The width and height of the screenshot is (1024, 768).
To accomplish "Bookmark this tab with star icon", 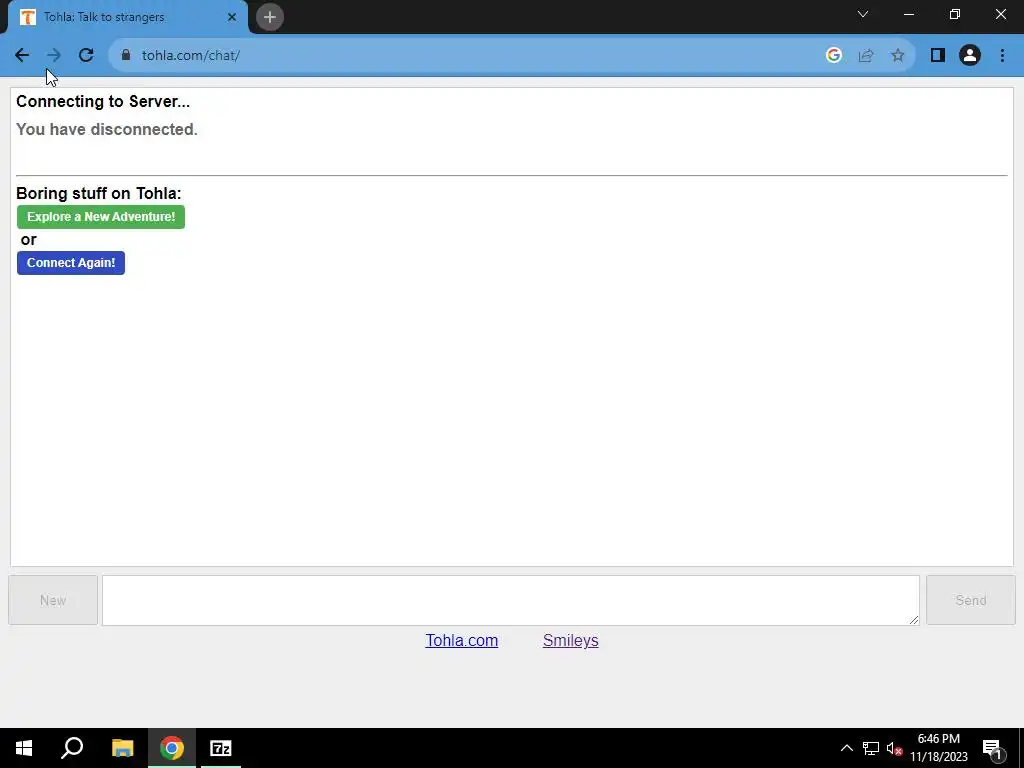I will pos(898,56).
